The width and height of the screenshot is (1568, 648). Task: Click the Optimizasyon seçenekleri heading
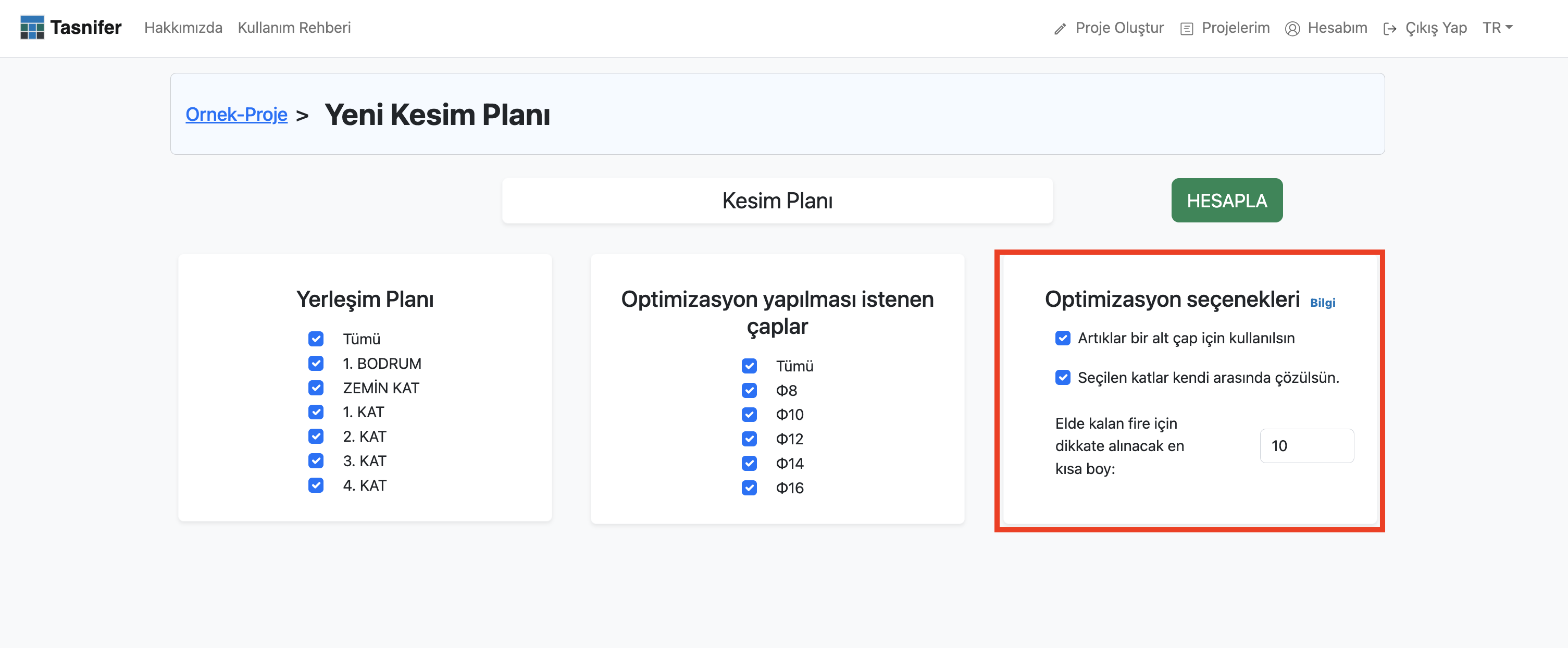pyautogui.click(x=1172, y=299)
